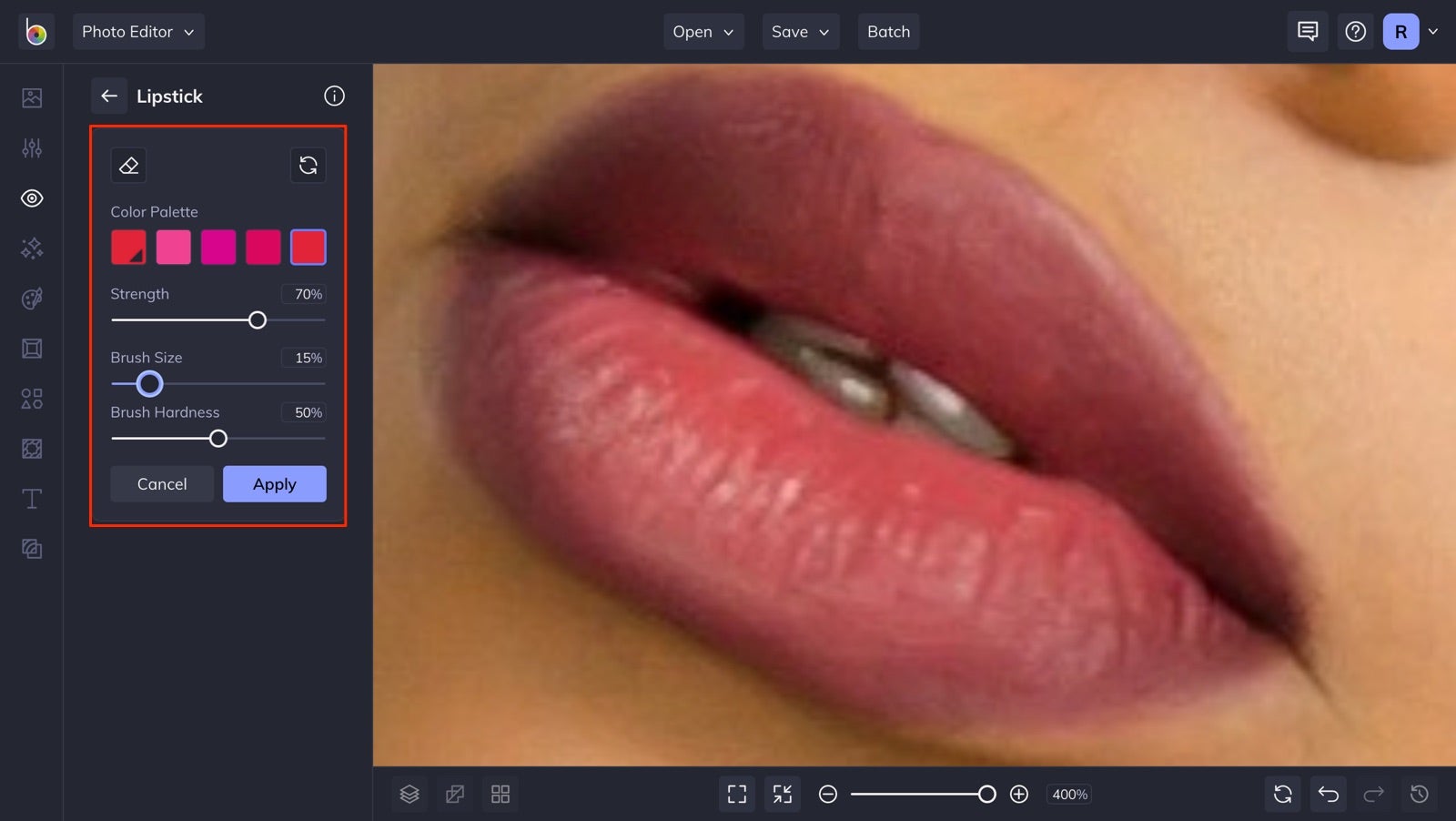
Task: Click the reset icon in the Lipstick panel
Action: tap(308, 165)
